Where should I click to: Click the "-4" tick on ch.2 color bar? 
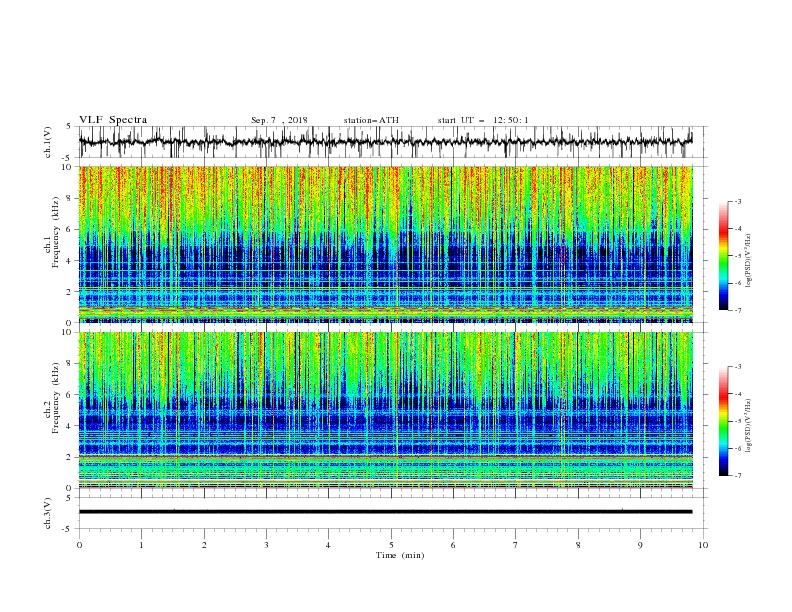[x=738, y=394]
